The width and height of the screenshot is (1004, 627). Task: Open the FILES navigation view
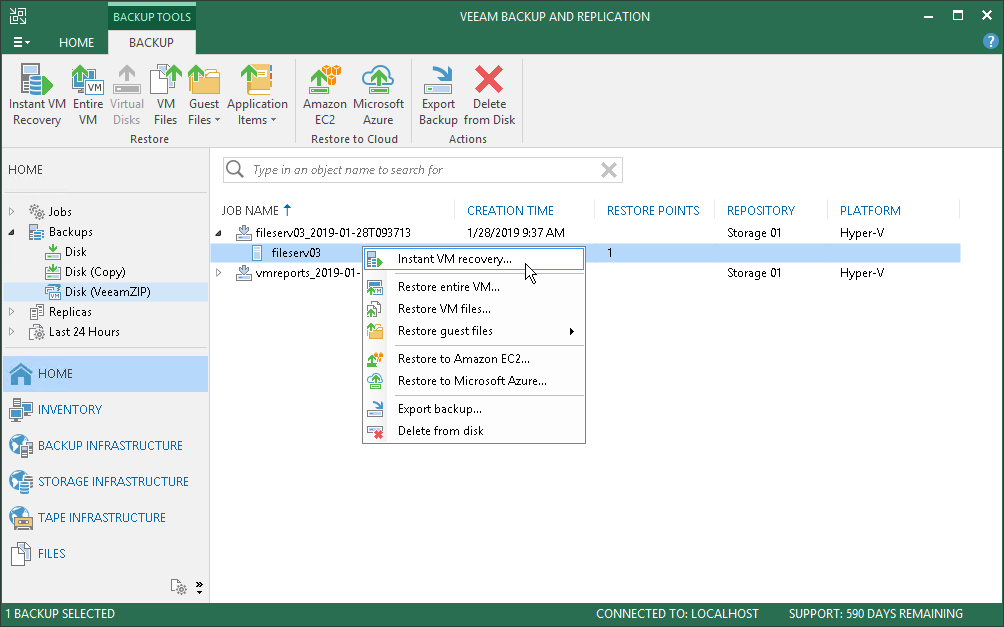coord(106,553)
